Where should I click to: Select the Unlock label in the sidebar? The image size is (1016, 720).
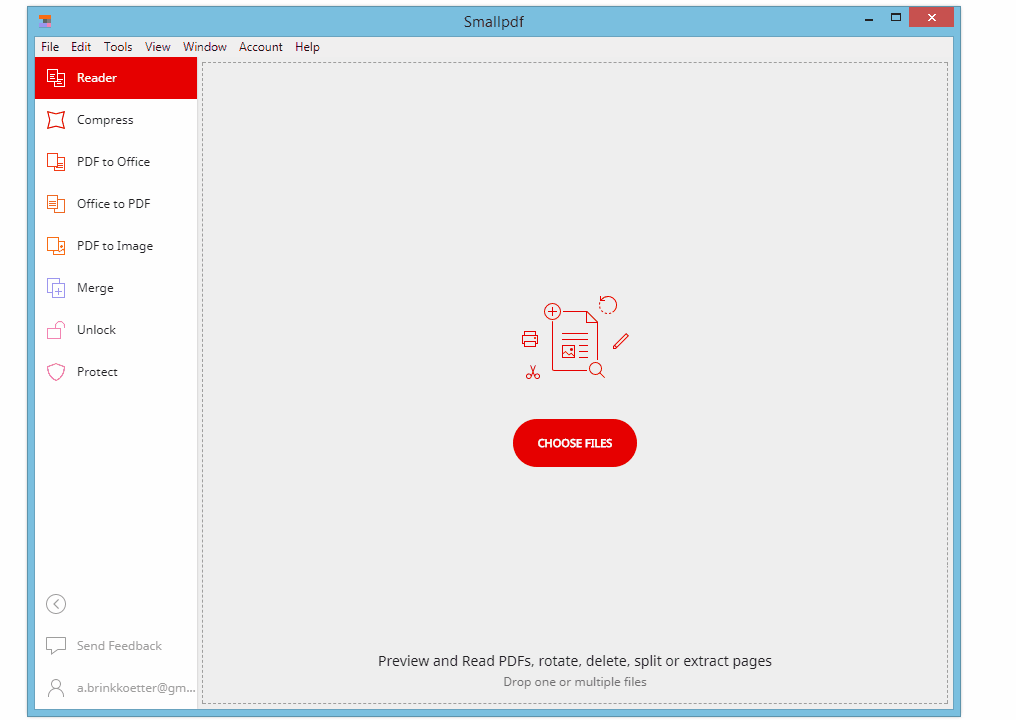coord(97,330)
